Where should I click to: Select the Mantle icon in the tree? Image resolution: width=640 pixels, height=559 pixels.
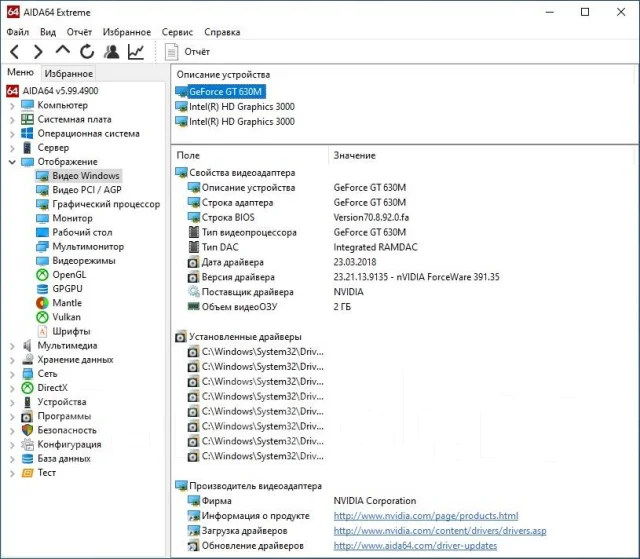pos(42,303)
